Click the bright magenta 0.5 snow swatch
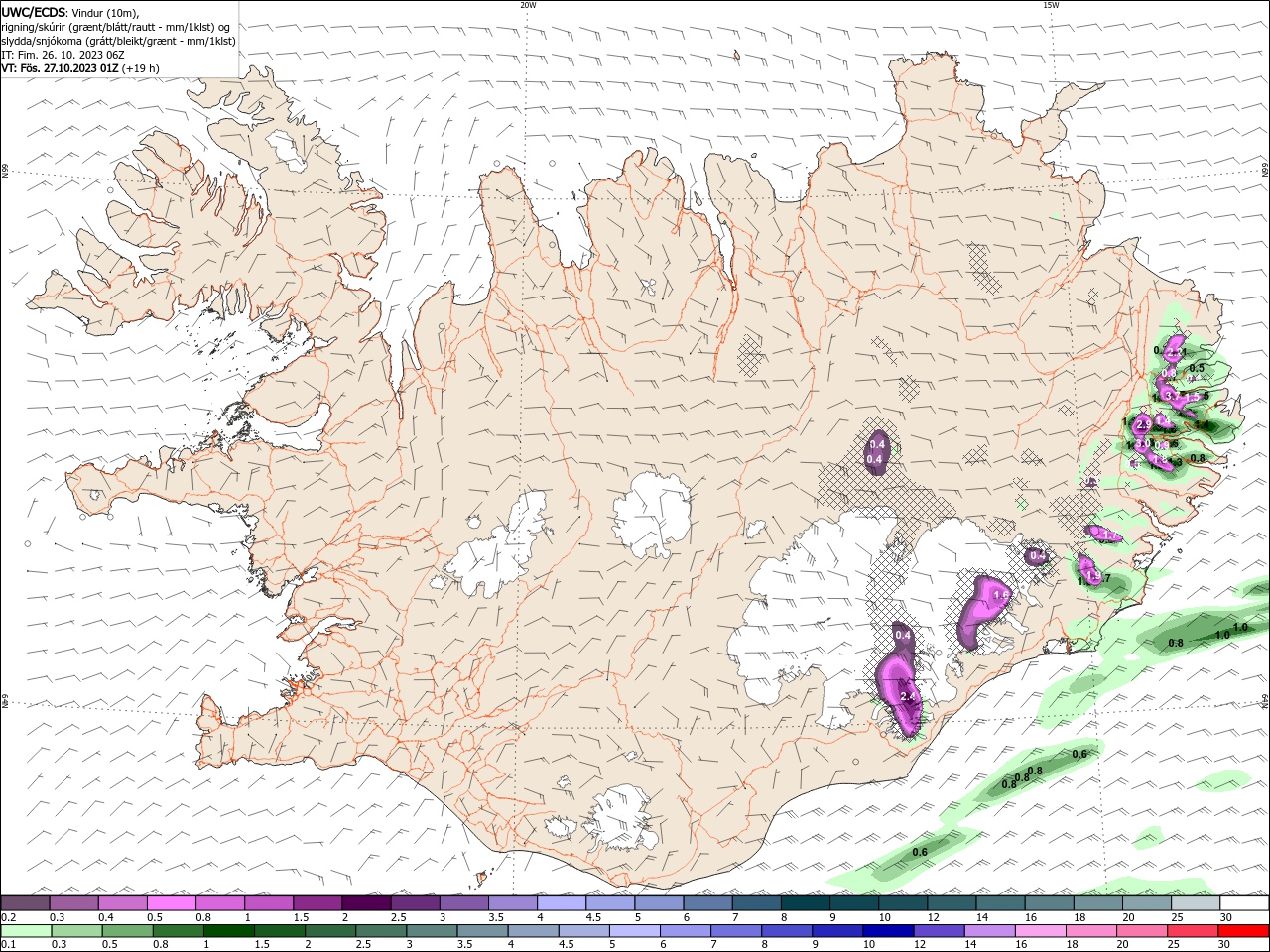 pos(172,903)
